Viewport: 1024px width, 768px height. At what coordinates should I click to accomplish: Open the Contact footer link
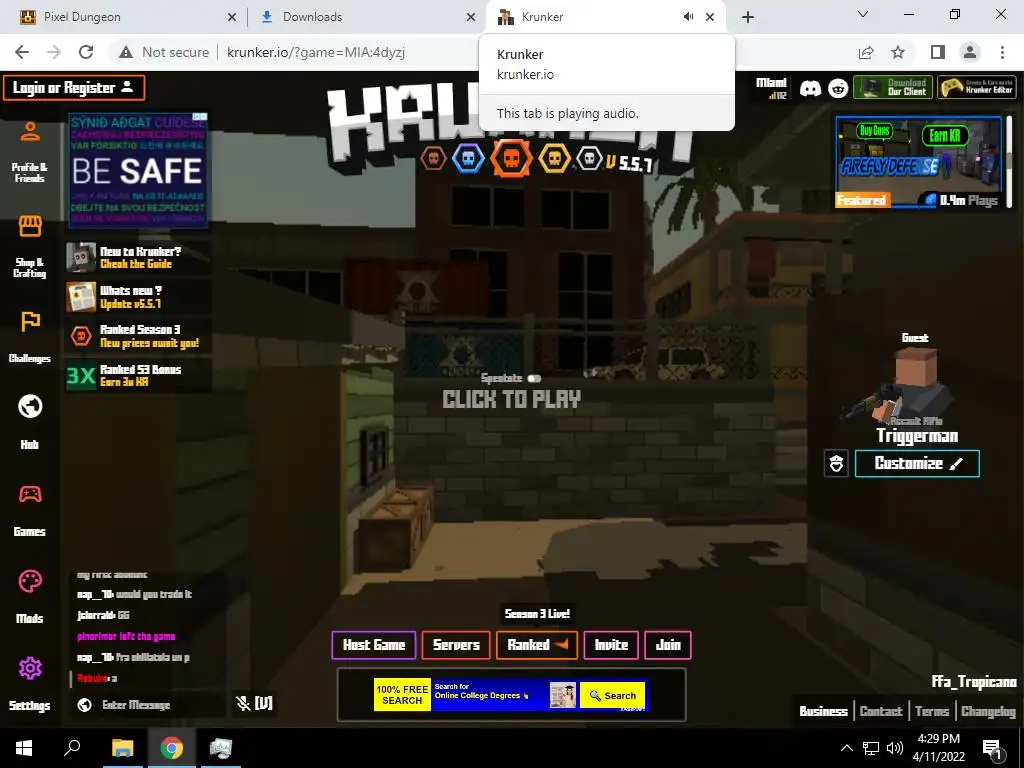[x=881, y=711]
